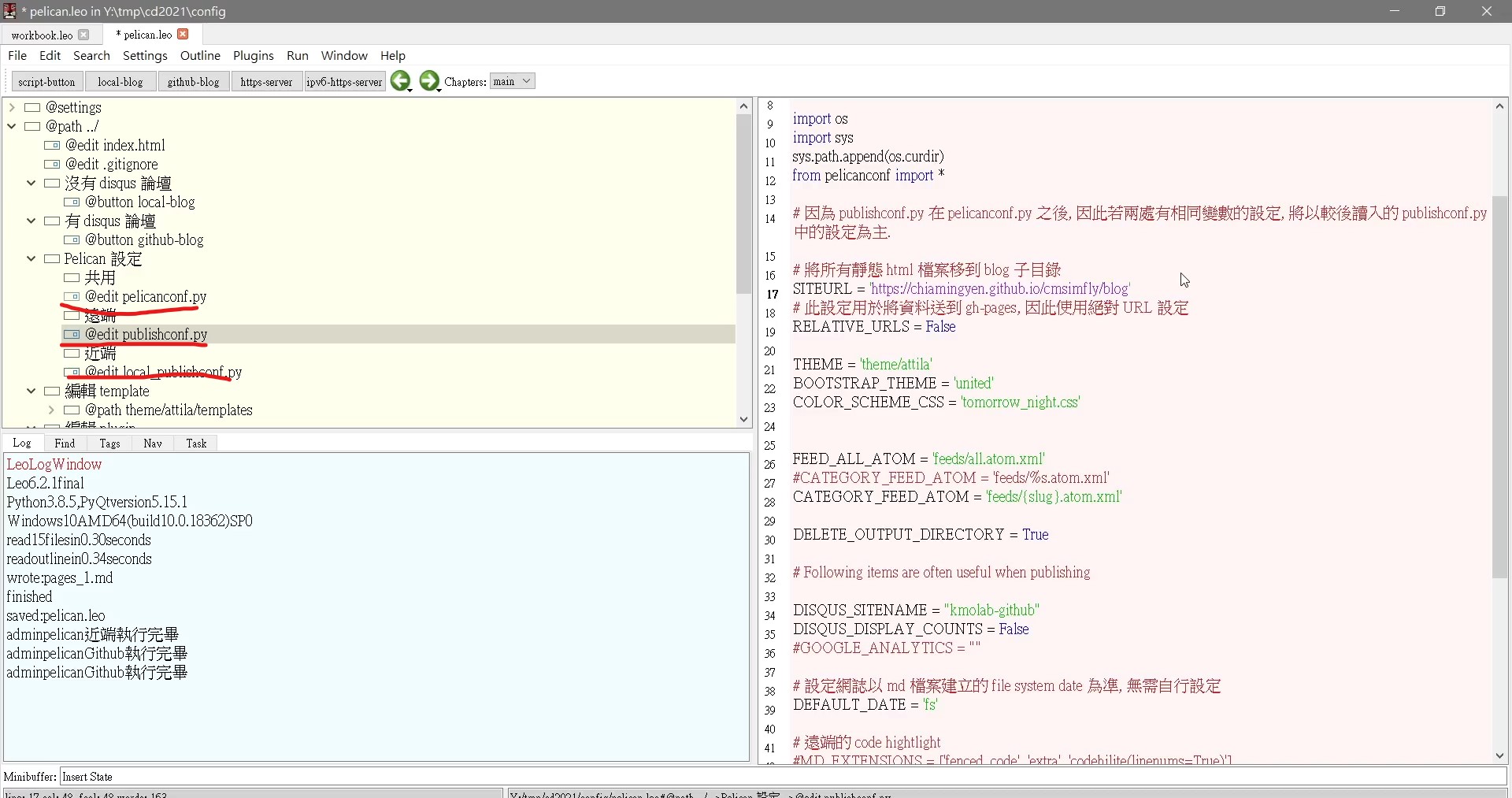1512x798 pixels.
Task: Close the workbook.leo tab
Action: click(84, 35)
